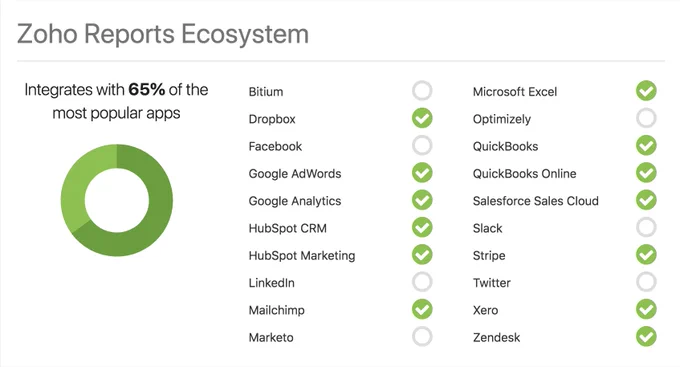Click the Mailchimp green check icon
This screenshot has height=367, width=680.
(x=422, y=310)
